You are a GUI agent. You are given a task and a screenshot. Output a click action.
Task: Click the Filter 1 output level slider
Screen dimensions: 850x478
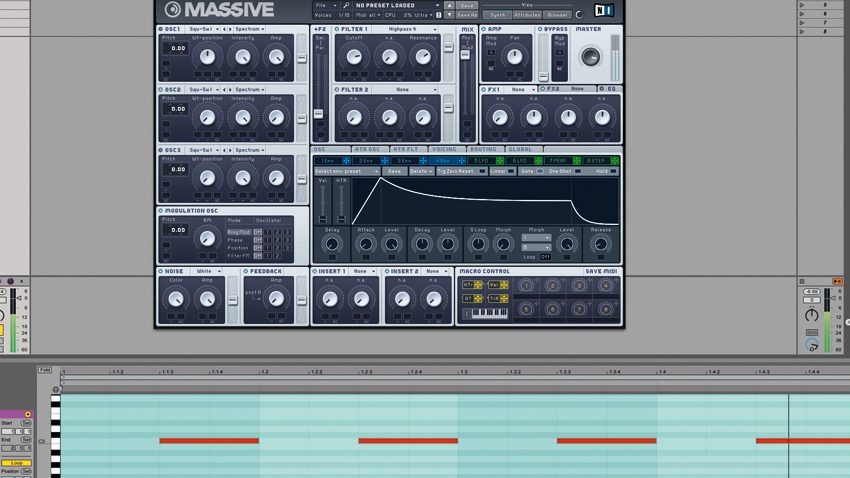[x=448, y=47]
